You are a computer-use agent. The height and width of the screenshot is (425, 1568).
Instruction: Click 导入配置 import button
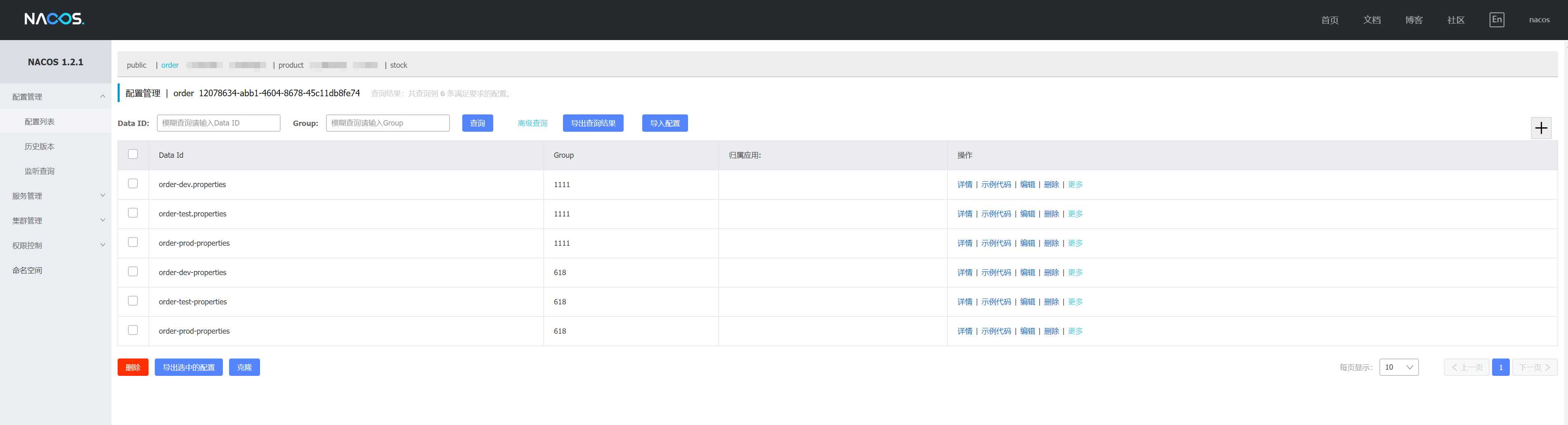(x=665, y=123)
